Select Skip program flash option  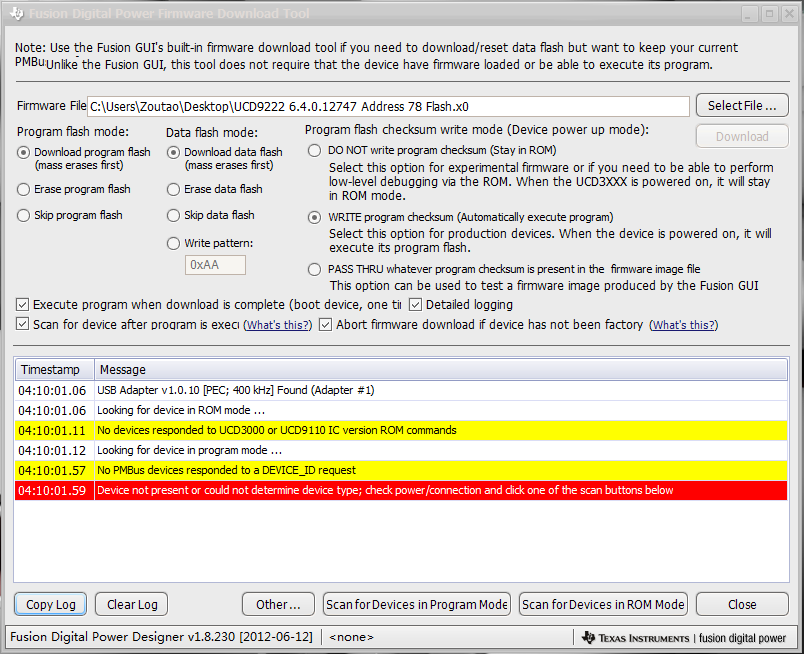click(x=23, y=215)
